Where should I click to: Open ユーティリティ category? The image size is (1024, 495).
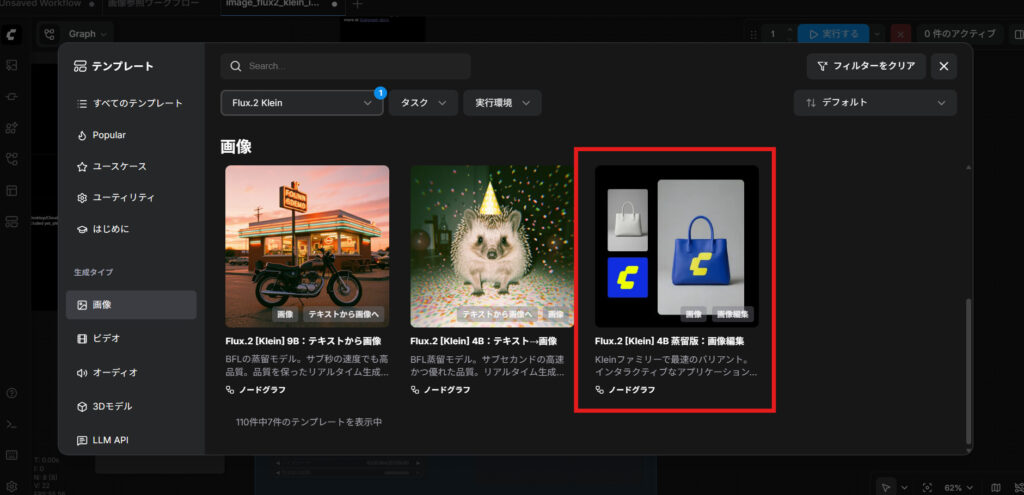[x=123, y=197]
